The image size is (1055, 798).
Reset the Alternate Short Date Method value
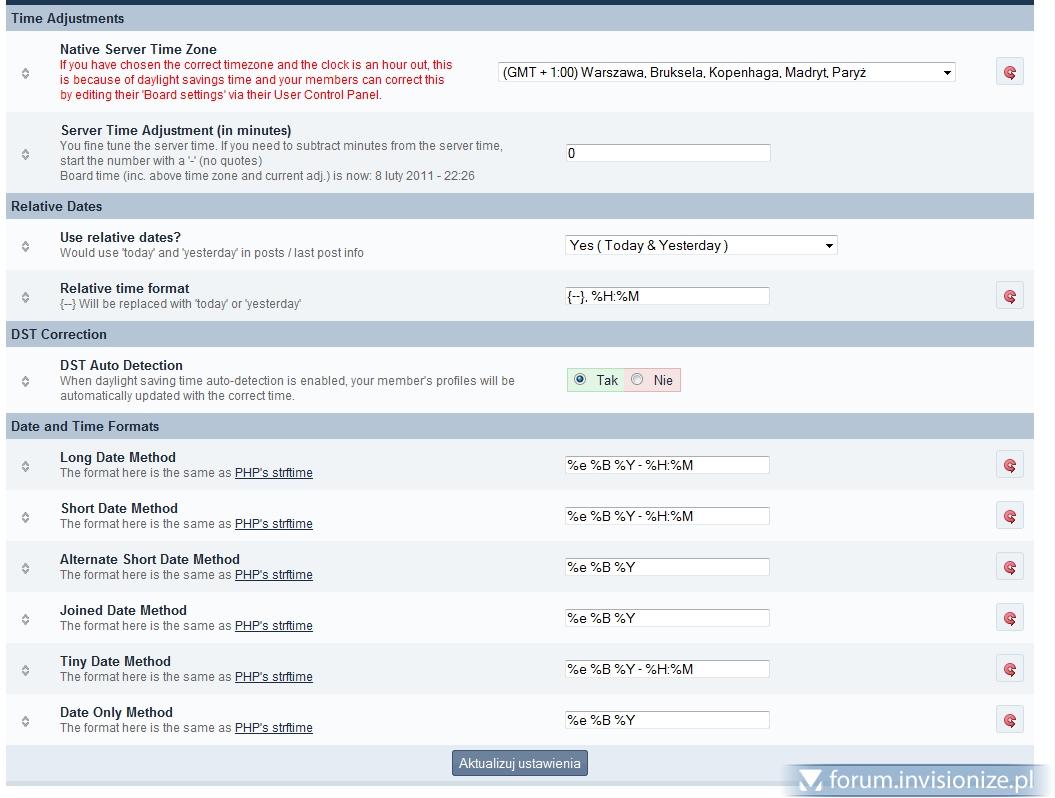(1009, 567)
